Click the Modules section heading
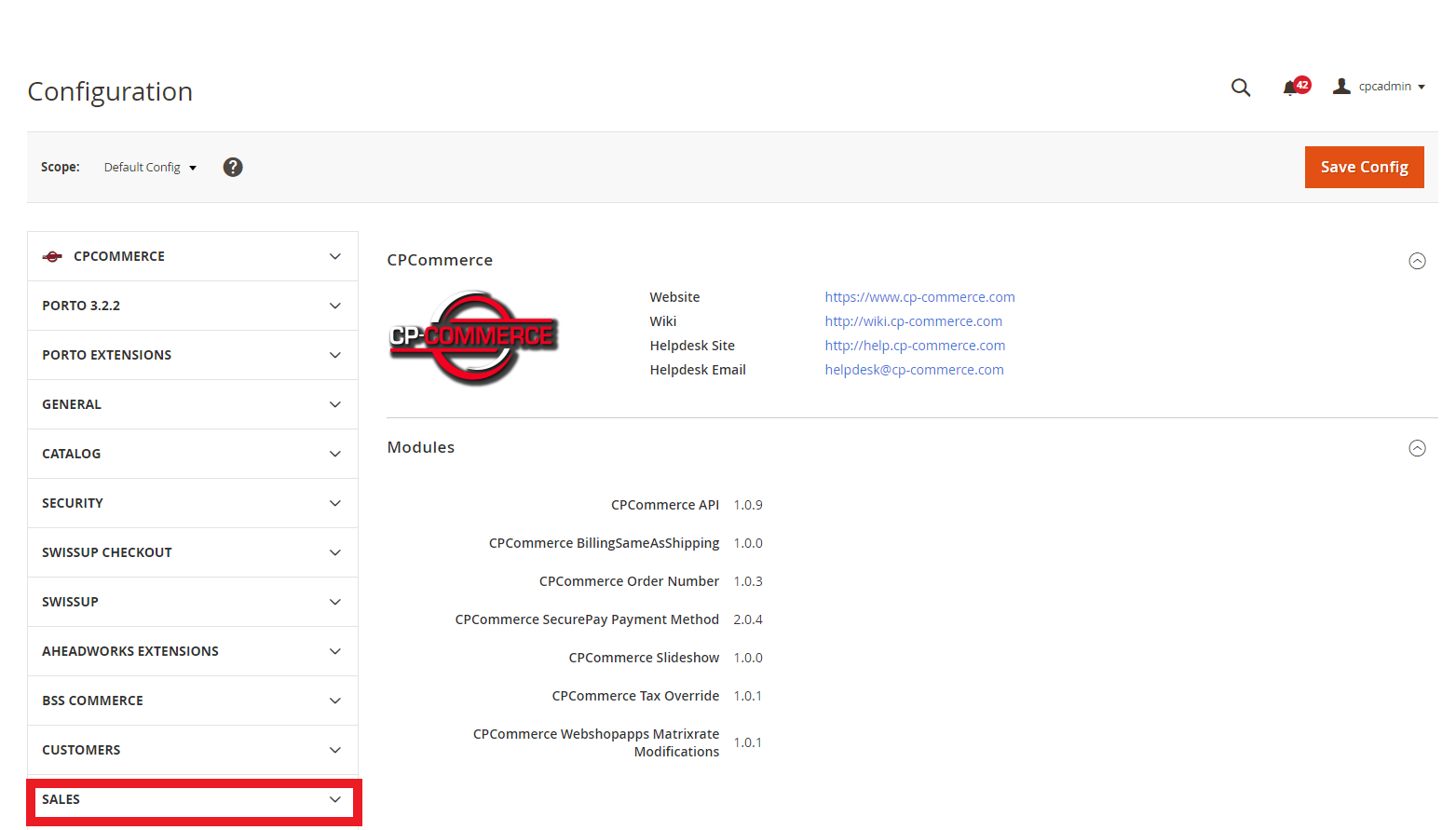This screenshot has height=830, width=1456. coord(421,447)
